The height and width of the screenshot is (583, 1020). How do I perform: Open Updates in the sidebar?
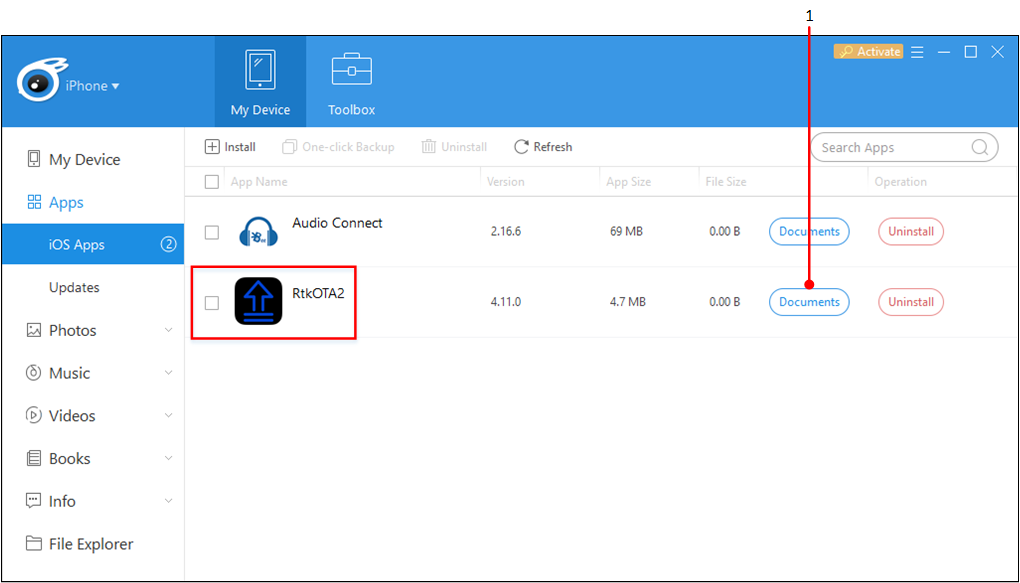[x=92, y=288]
